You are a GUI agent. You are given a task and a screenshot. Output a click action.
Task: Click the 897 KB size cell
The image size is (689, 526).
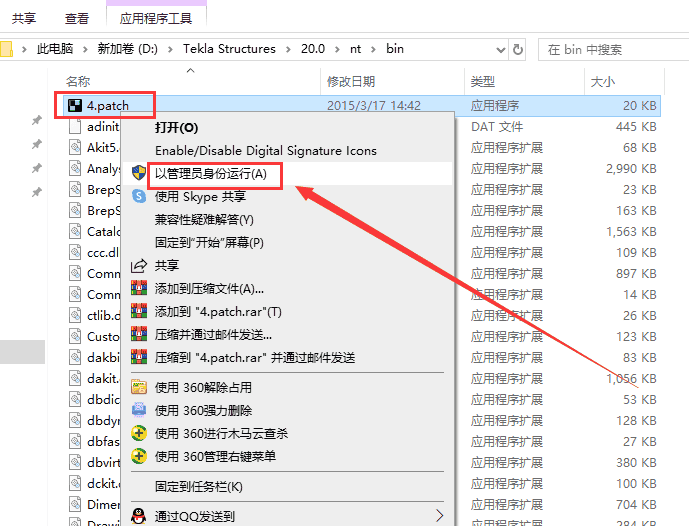point(636,273)
